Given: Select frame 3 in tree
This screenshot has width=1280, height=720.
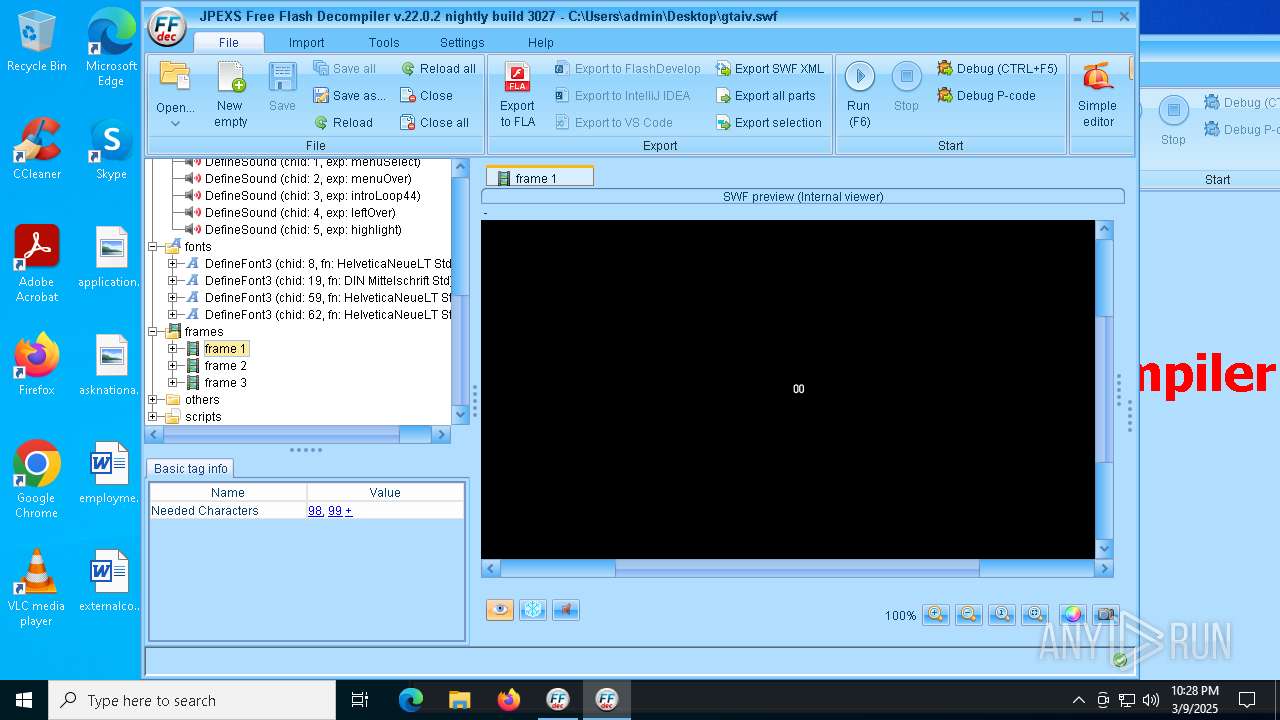Looking at the screenshot, I should click(x=225, y=383).
